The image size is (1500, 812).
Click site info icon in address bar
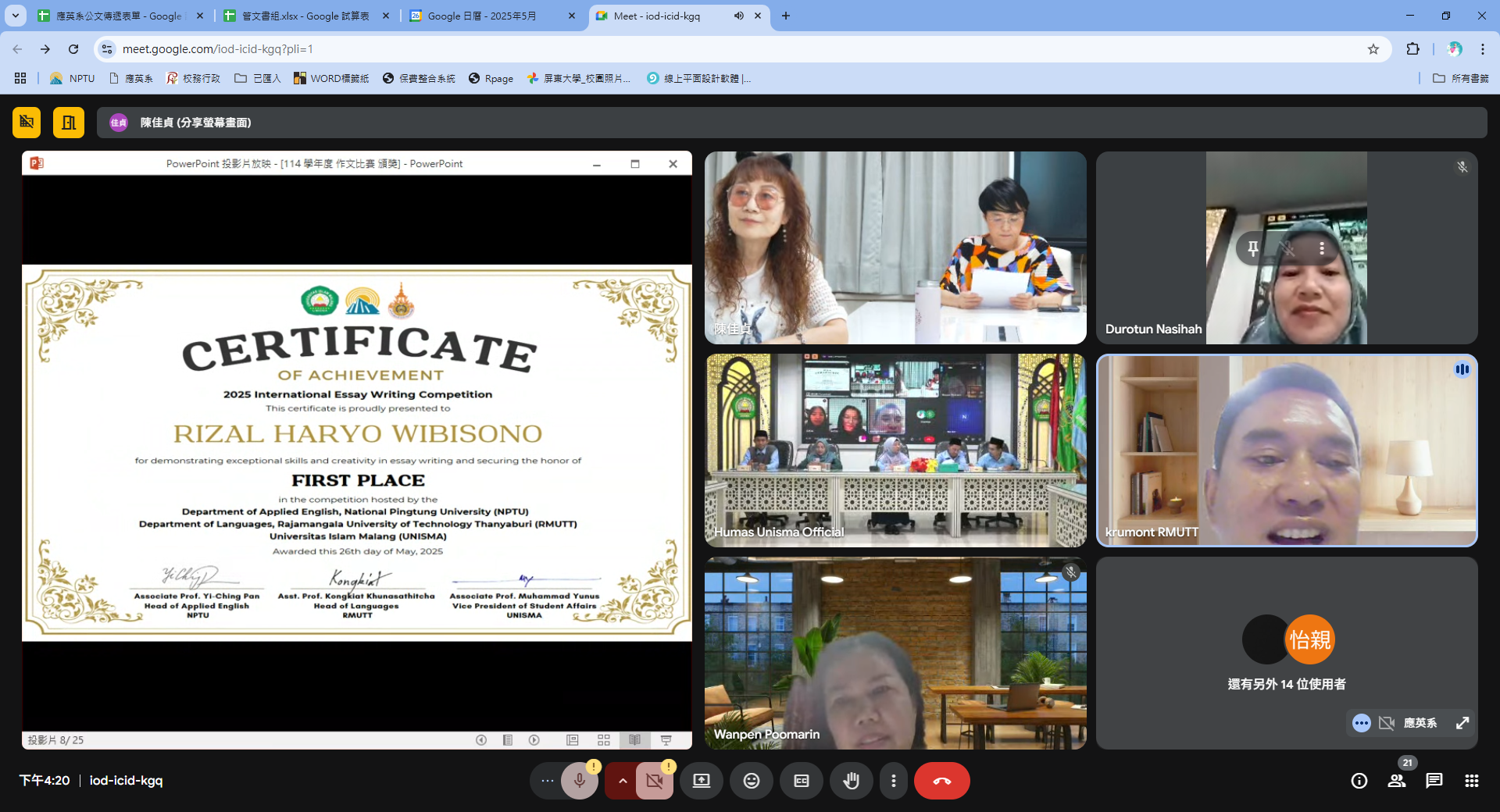click(108, 49)
